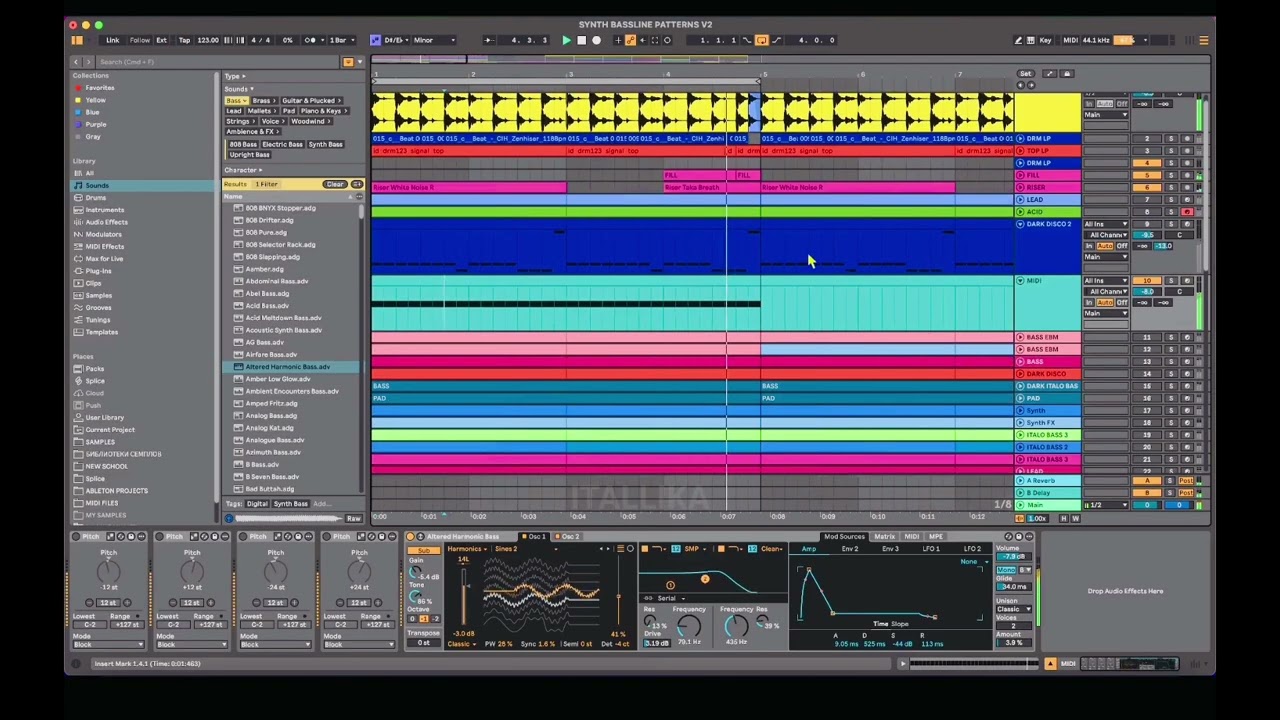Select the Env 2 modulation tab
Viewport: 1280px width, 720px height.
pos(850,549)
